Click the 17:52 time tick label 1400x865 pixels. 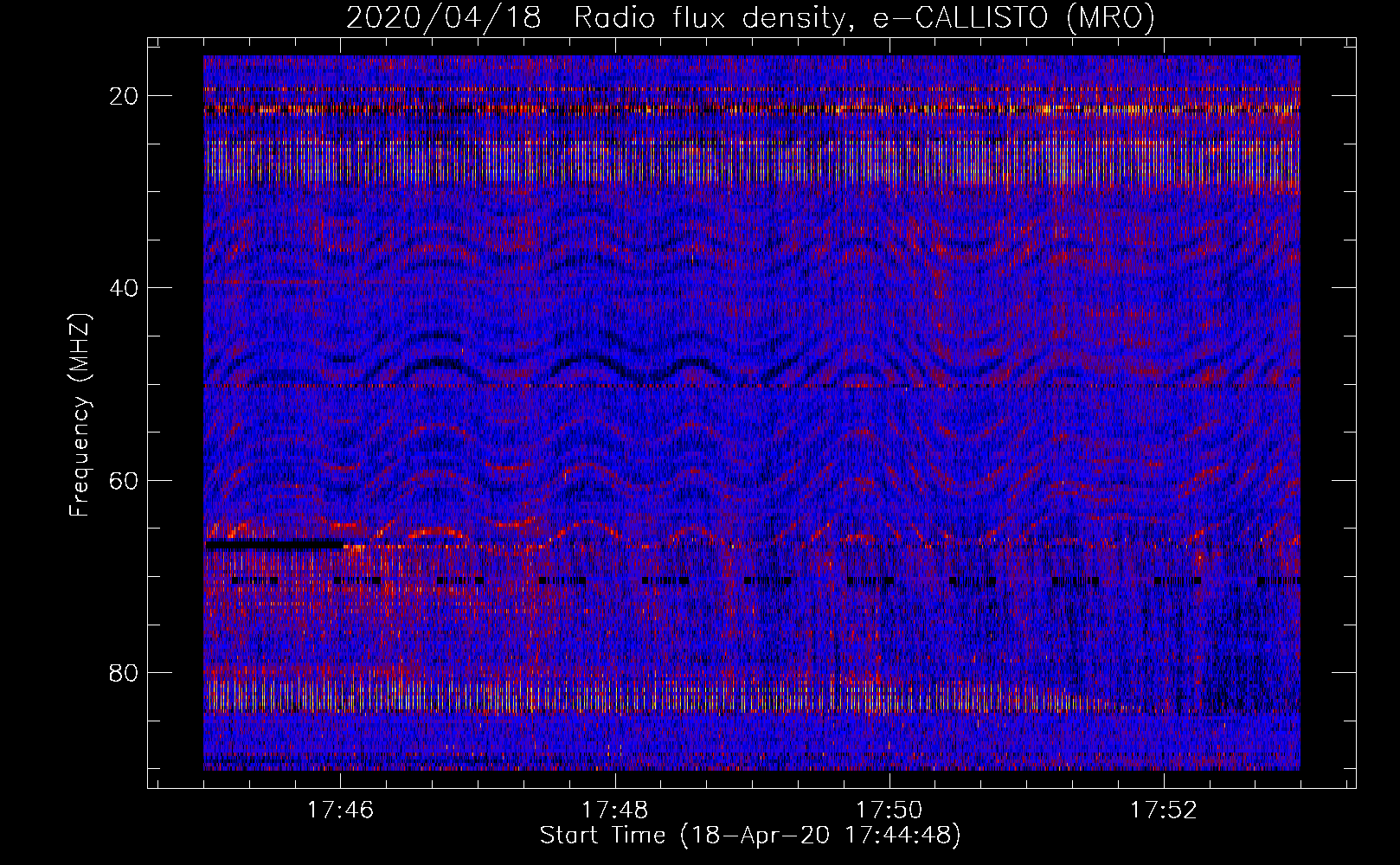coord(1164,810)
